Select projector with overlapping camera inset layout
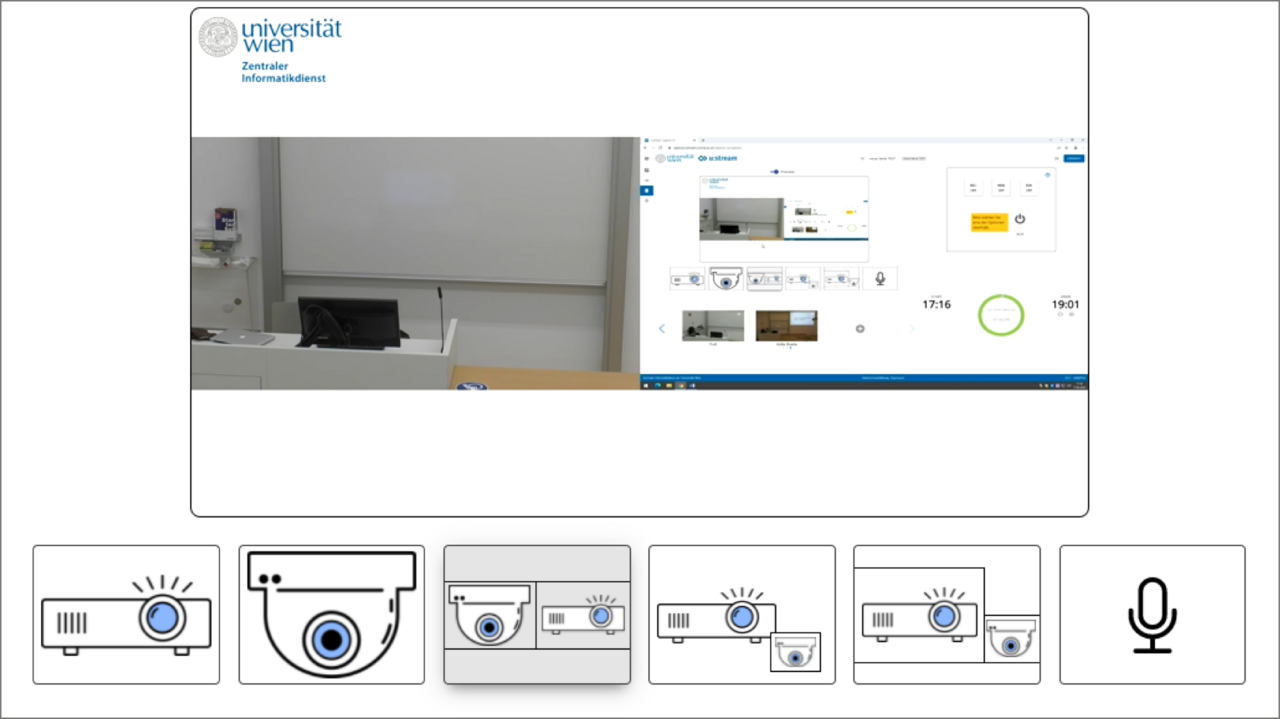 point(741,614)
